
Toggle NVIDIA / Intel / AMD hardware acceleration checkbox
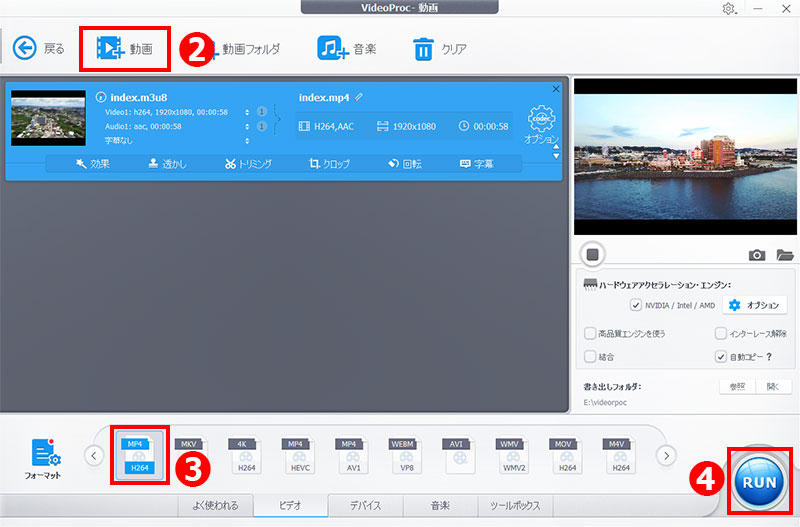(x=636, y=305)
